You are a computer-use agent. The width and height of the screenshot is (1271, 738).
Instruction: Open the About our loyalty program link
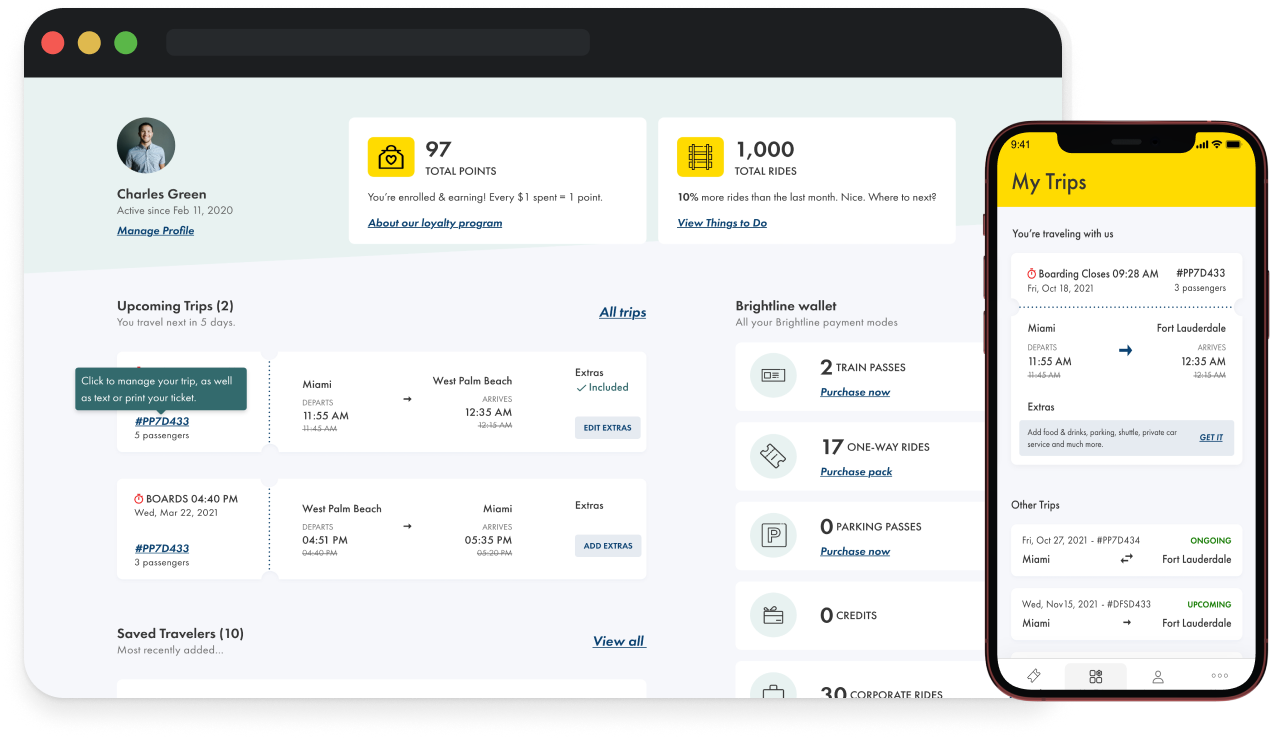click(435, 223)
